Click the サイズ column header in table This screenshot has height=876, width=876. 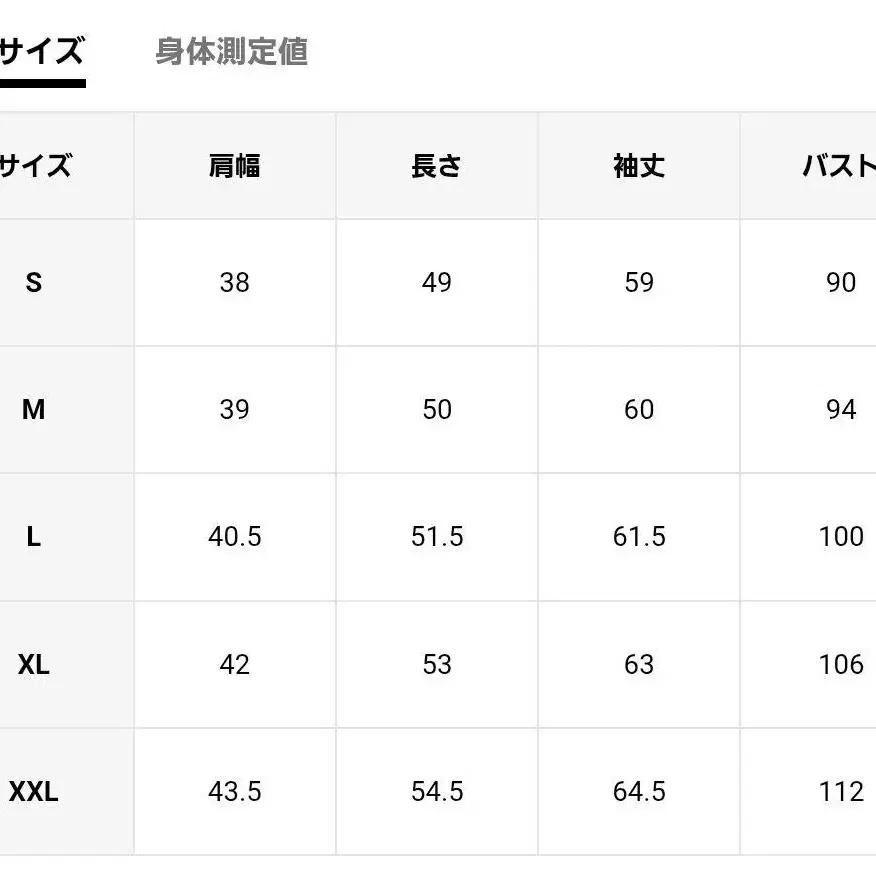pyautogui.click(x=36, y=166)
